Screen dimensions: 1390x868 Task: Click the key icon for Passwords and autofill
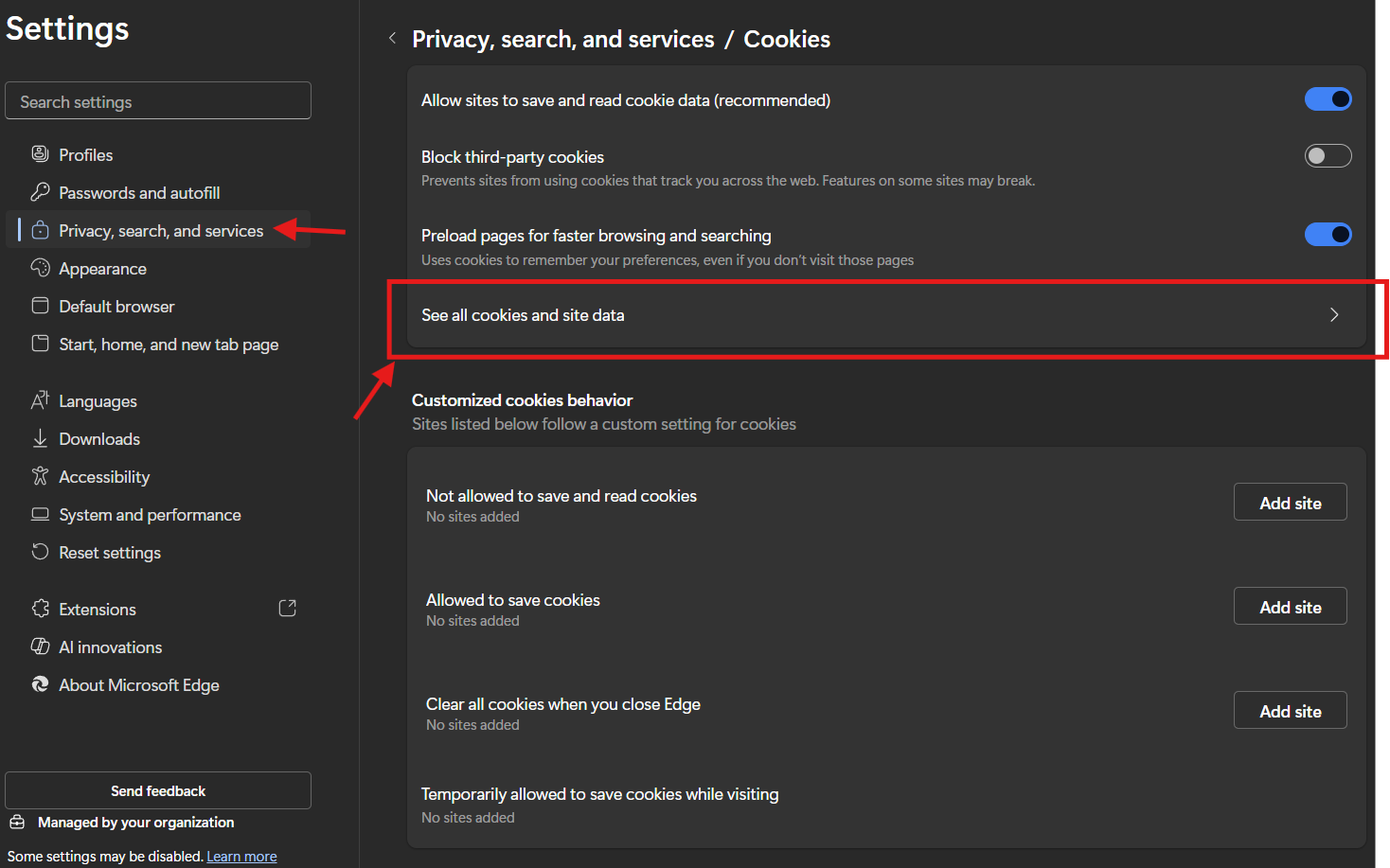tap(40, 192)
